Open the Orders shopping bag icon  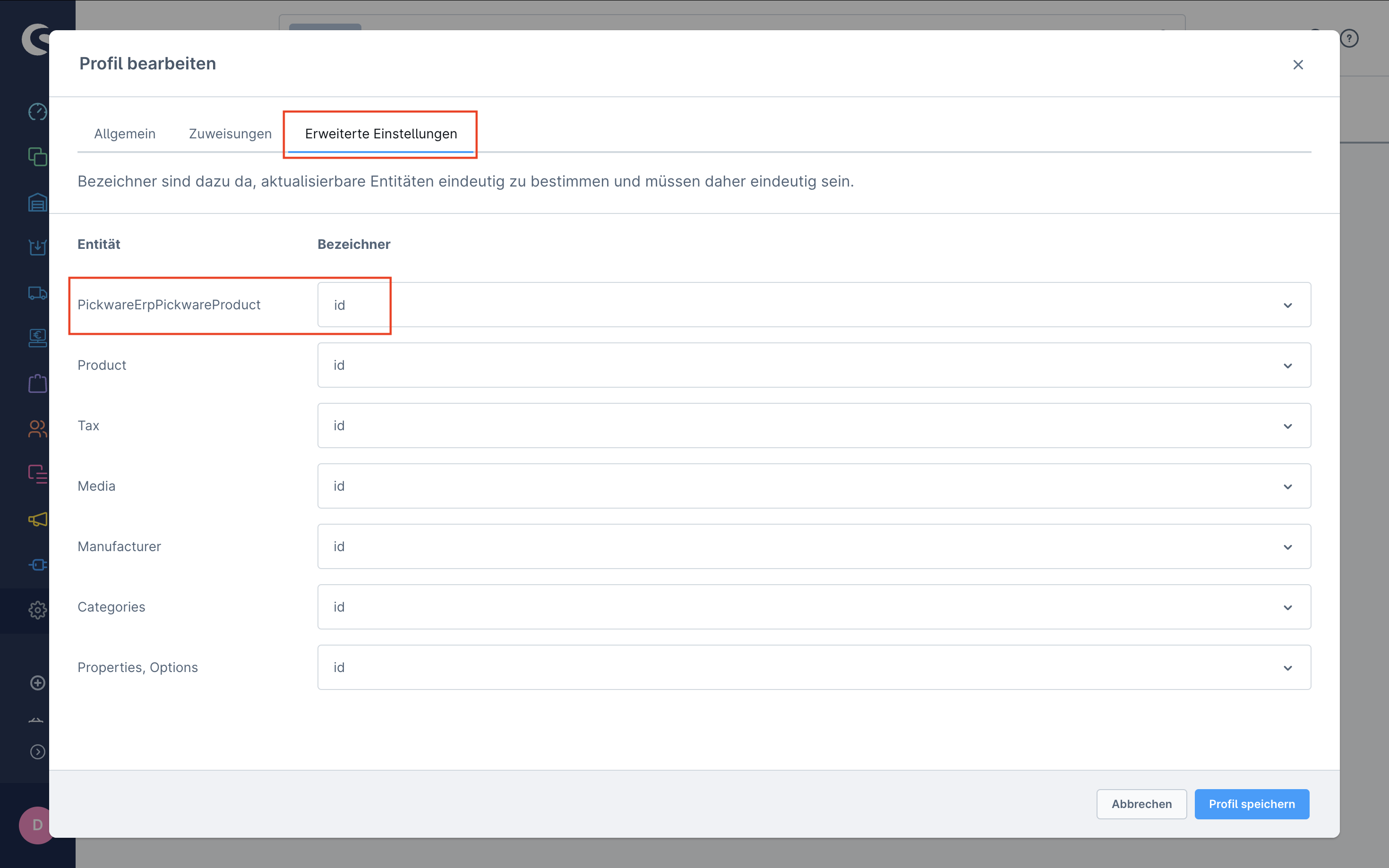click(x=37, y=383)
